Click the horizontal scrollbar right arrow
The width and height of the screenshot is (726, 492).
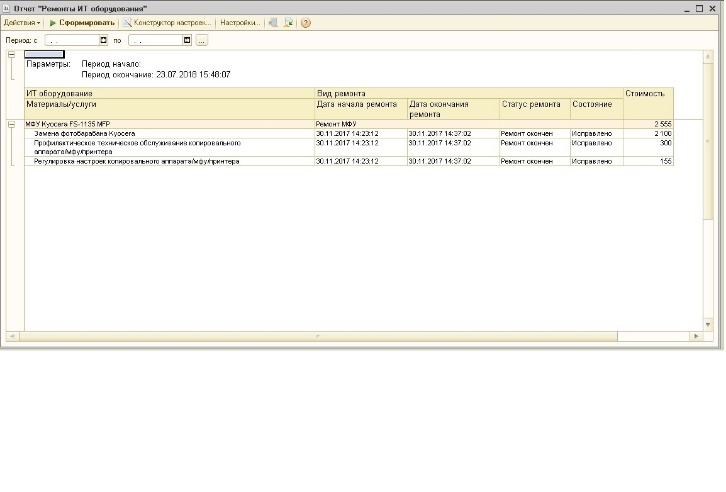[697, 336]
